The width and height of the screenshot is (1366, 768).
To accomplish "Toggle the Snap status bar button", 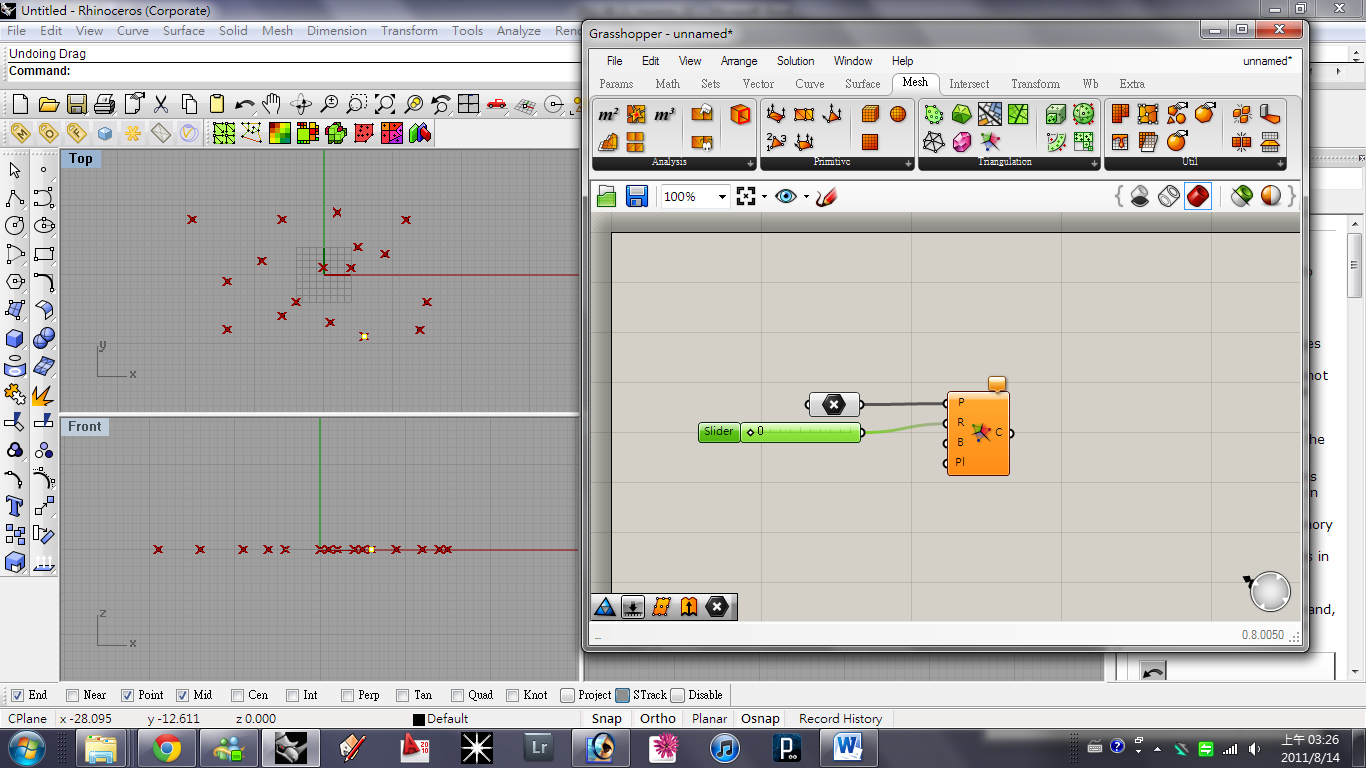I will coord(606,718).
